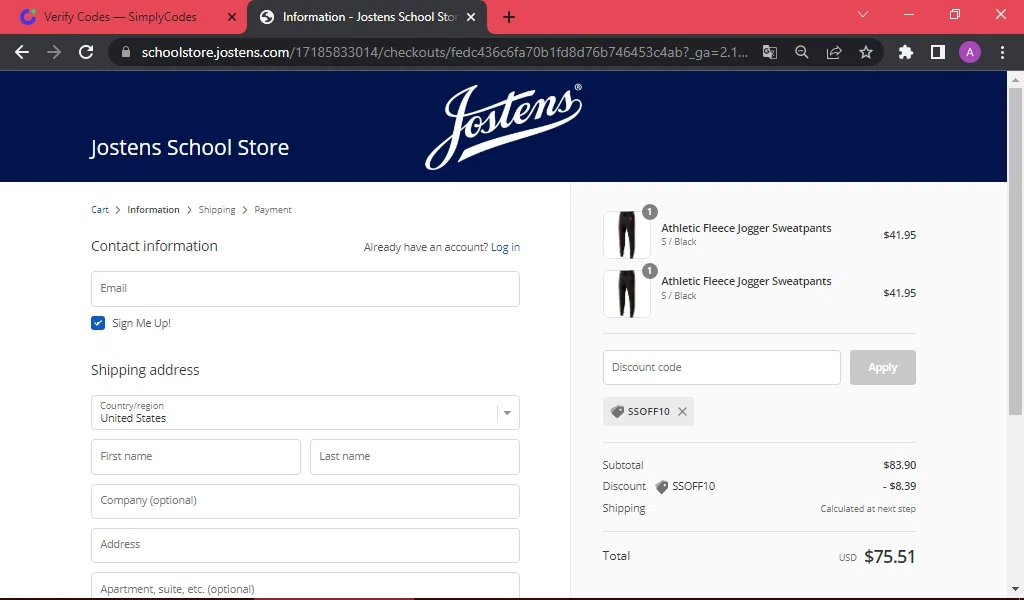Close the Verify Codes SimplyCodes tab
This screenshot has width=1024, height=600.
pos(231,17)
